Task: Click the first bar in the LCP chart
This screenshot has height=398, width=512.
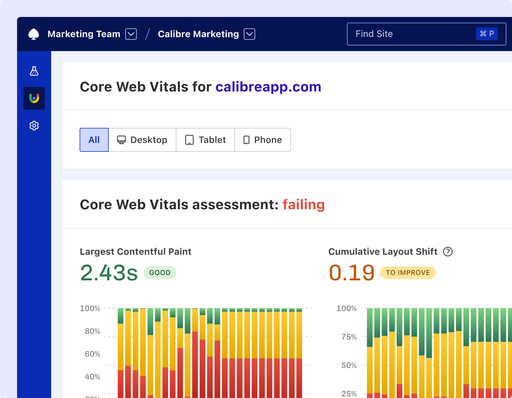Action: (x=121, y=353)
